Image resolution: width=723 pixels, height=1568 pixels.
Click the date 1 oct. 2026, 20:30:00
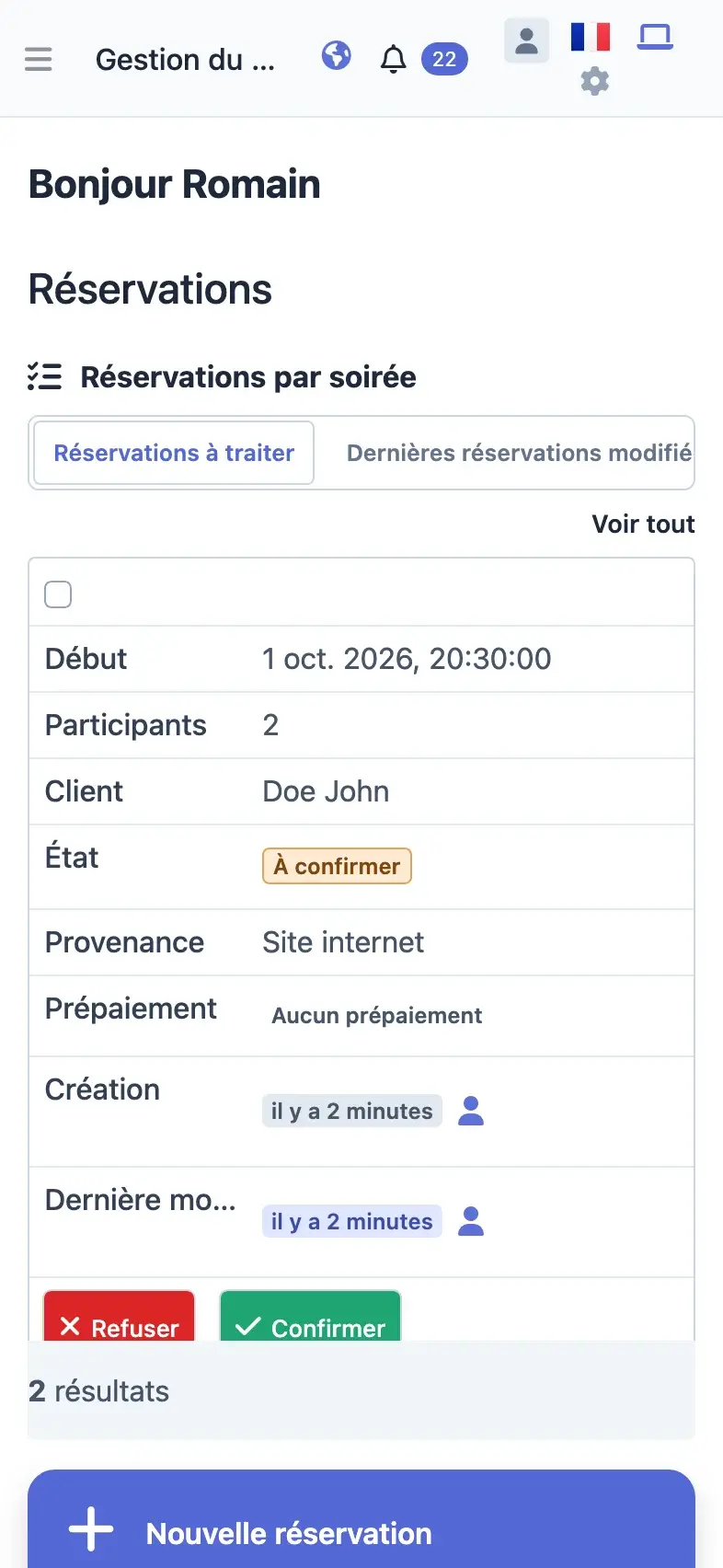click(x=407, y=659)
